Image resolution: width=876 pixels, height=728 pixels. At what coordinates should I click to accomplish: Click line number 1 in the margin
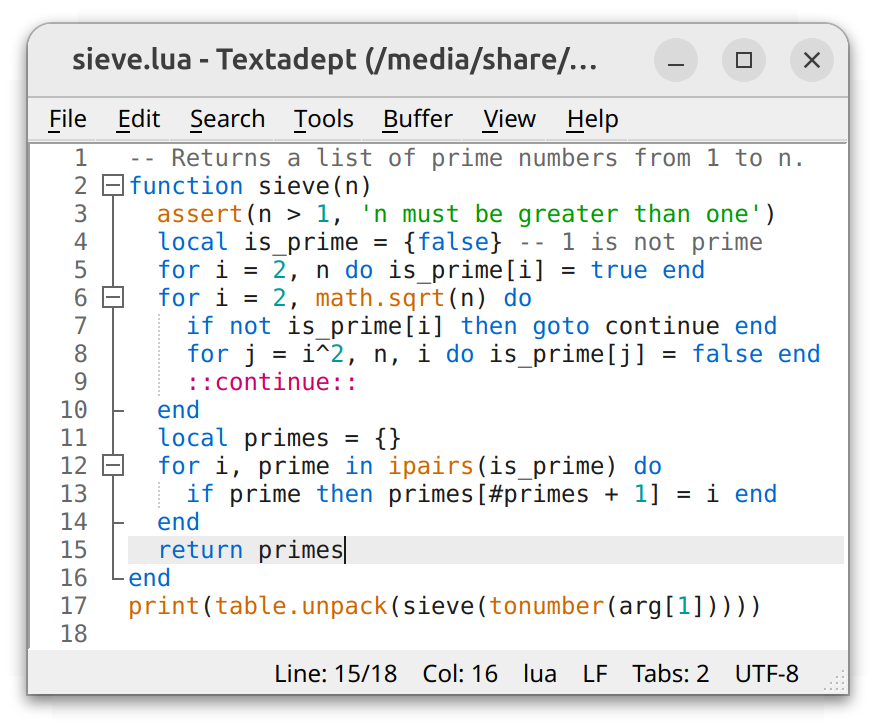click(x=81, y=158)
